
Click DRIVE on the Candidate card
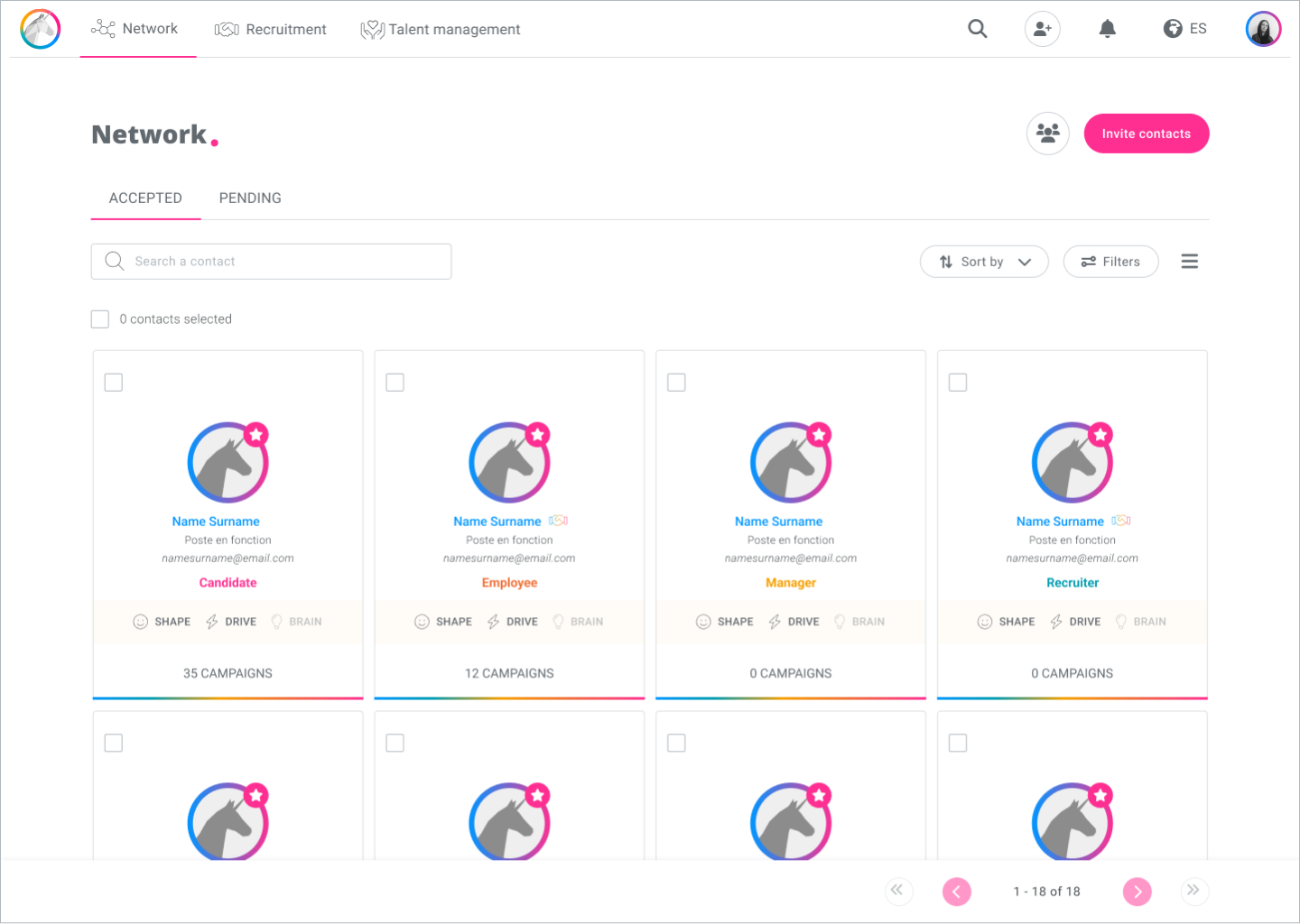[x=231, y=622]
